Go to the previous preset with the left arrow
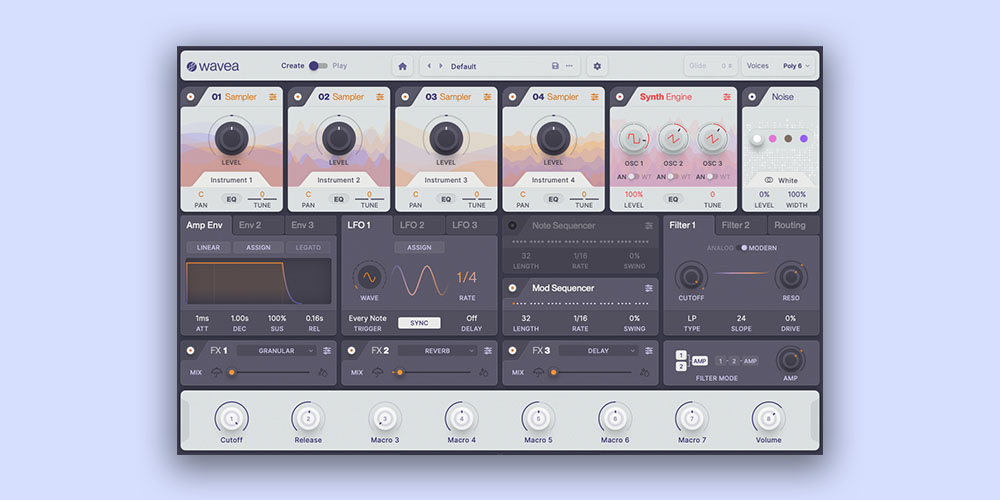Image resolution: width=1000 pixels, height=500 pixels. click(x=430, y=66)
